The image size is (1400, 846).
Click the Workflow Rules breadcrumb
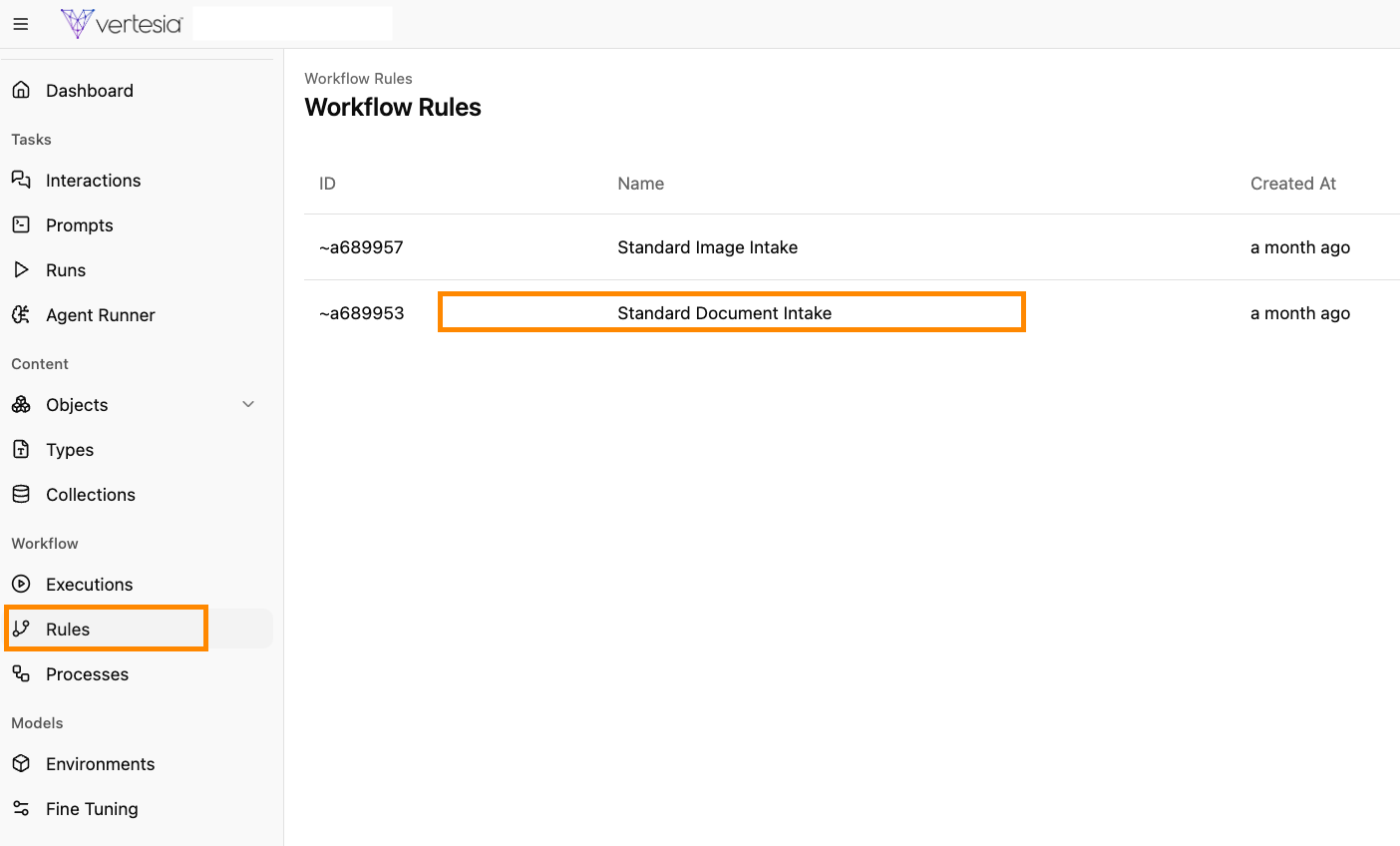click(359, 78)
